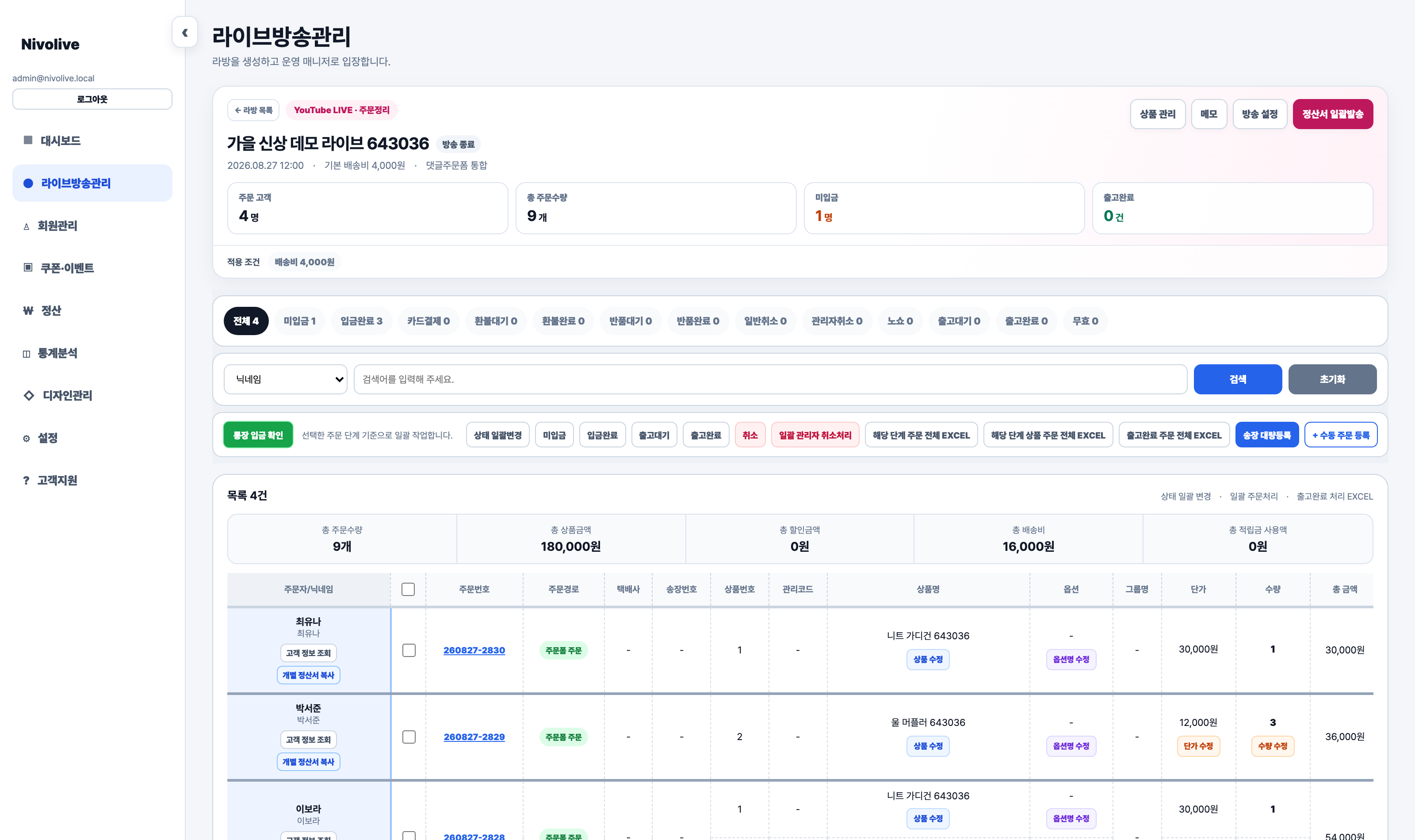The image size is (1415, 840).
Task: Check the box for order 260827-2830
Action: coord(409,650)
